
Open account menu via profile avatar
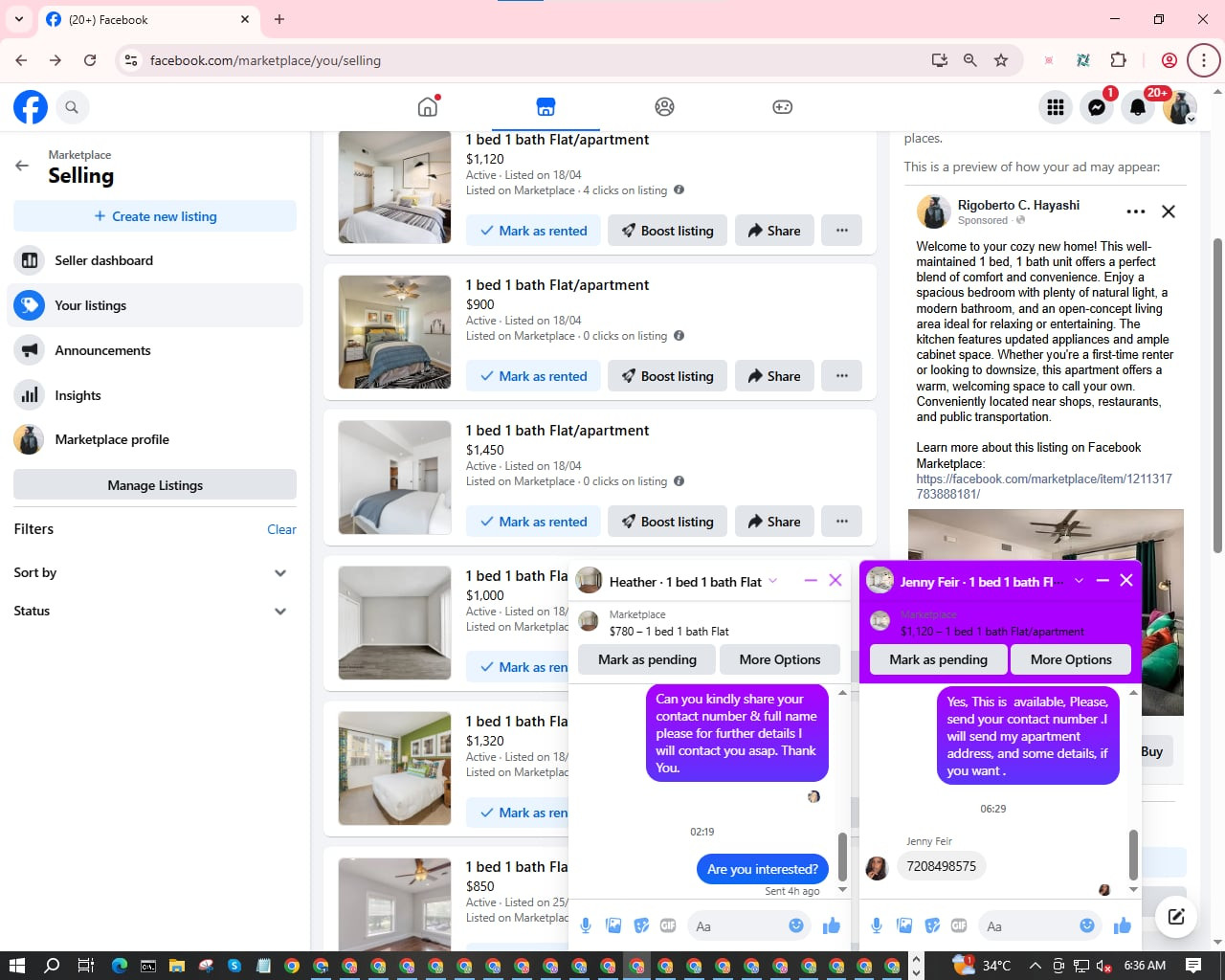pyautogui.click(x=1180, y=107)
